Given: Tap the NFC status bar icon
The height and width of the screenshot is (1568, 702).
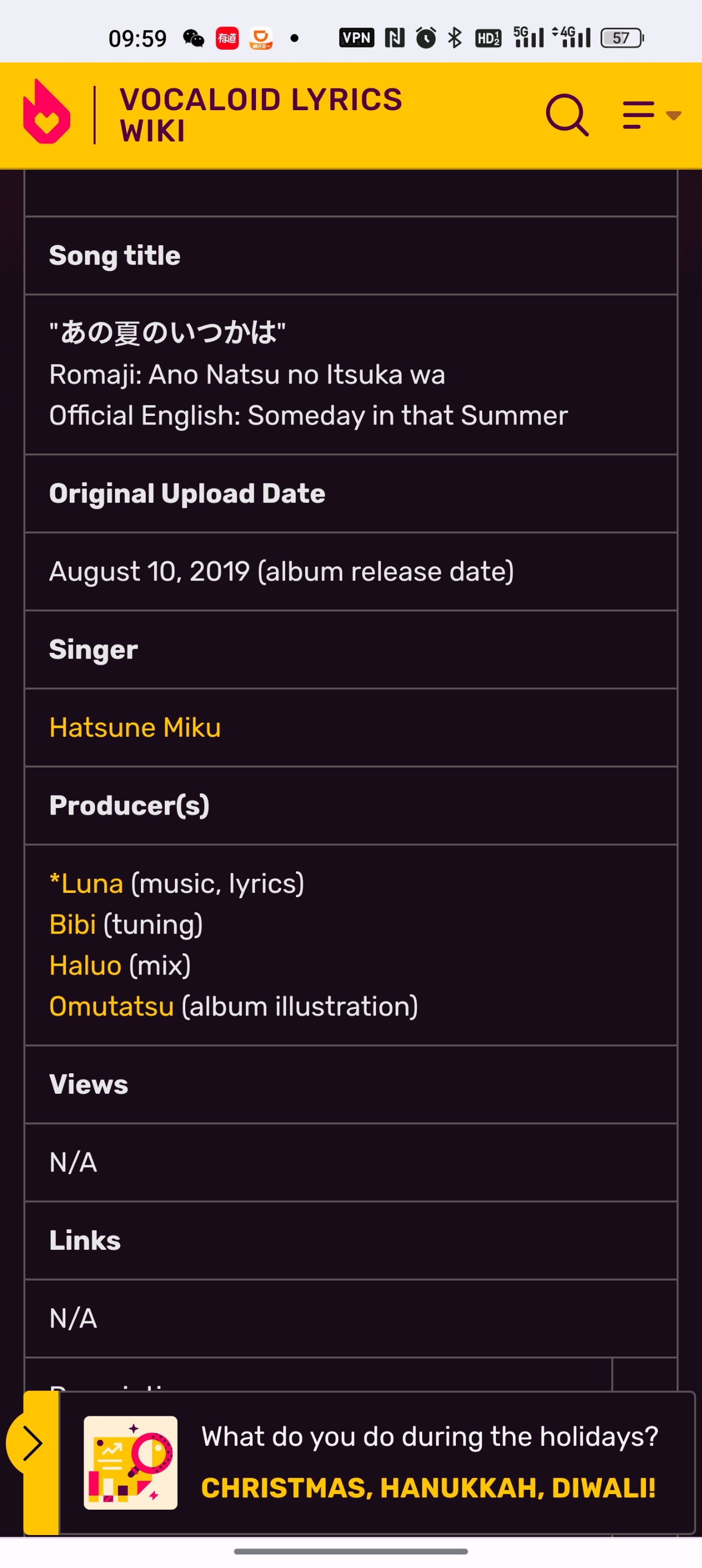Looking at the screenshot, I should pos(395,38).
